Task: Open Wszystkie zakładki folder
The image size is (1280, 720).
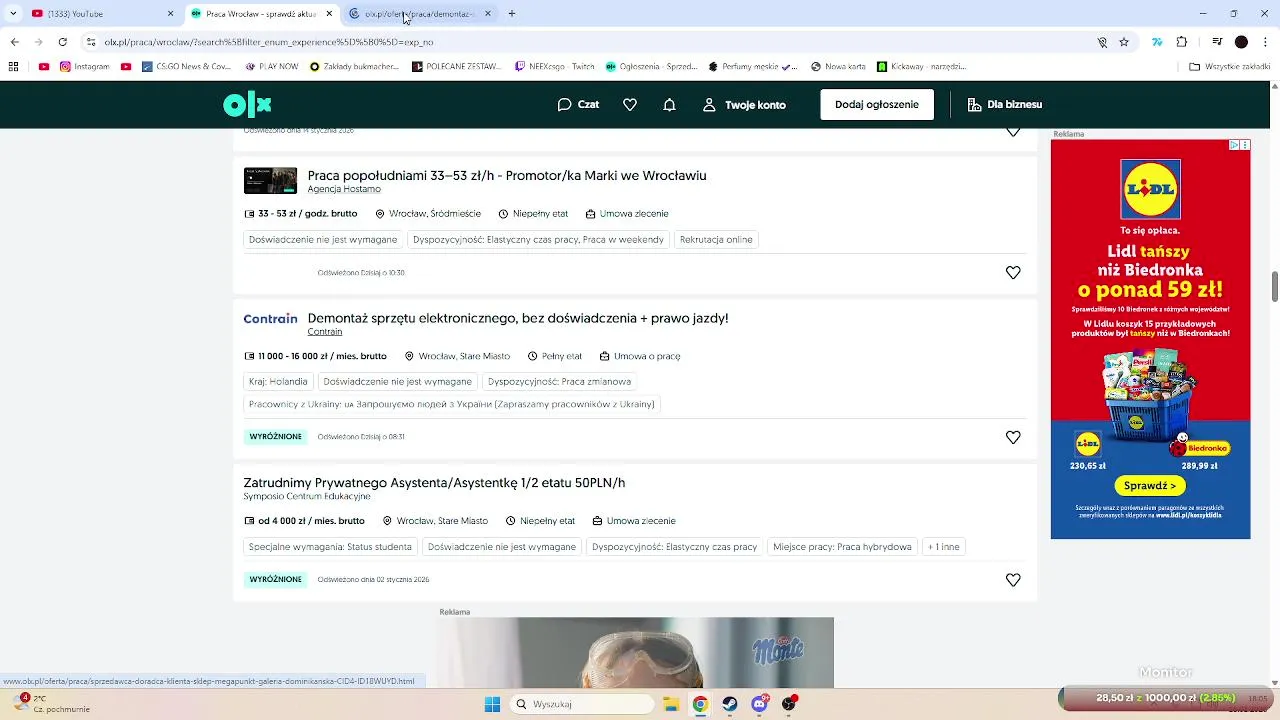Action: (x=1229, y=67)
